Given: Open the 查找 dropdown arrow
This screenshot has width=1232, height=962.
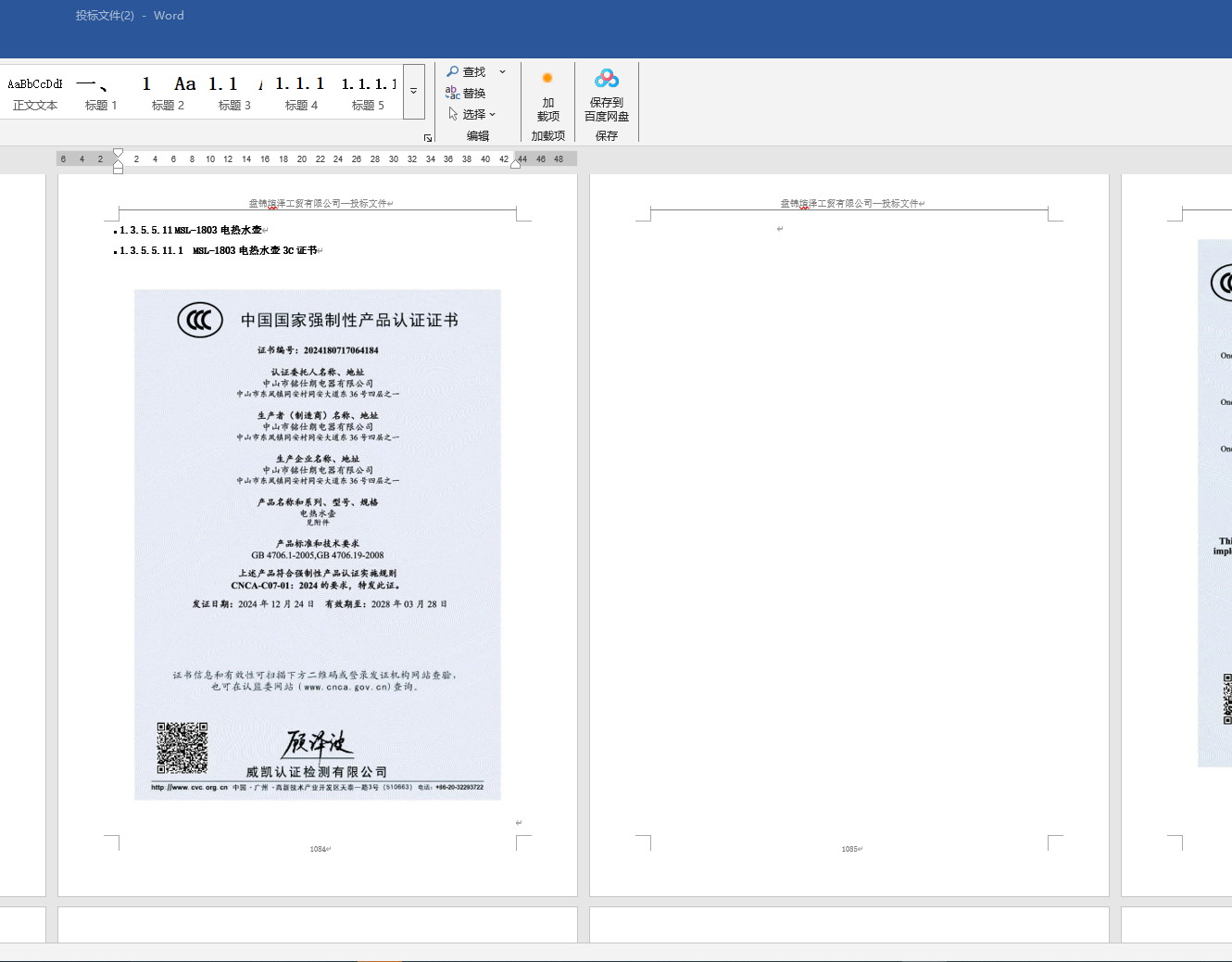Looking at the screenshot, I should tap(503, 71).
